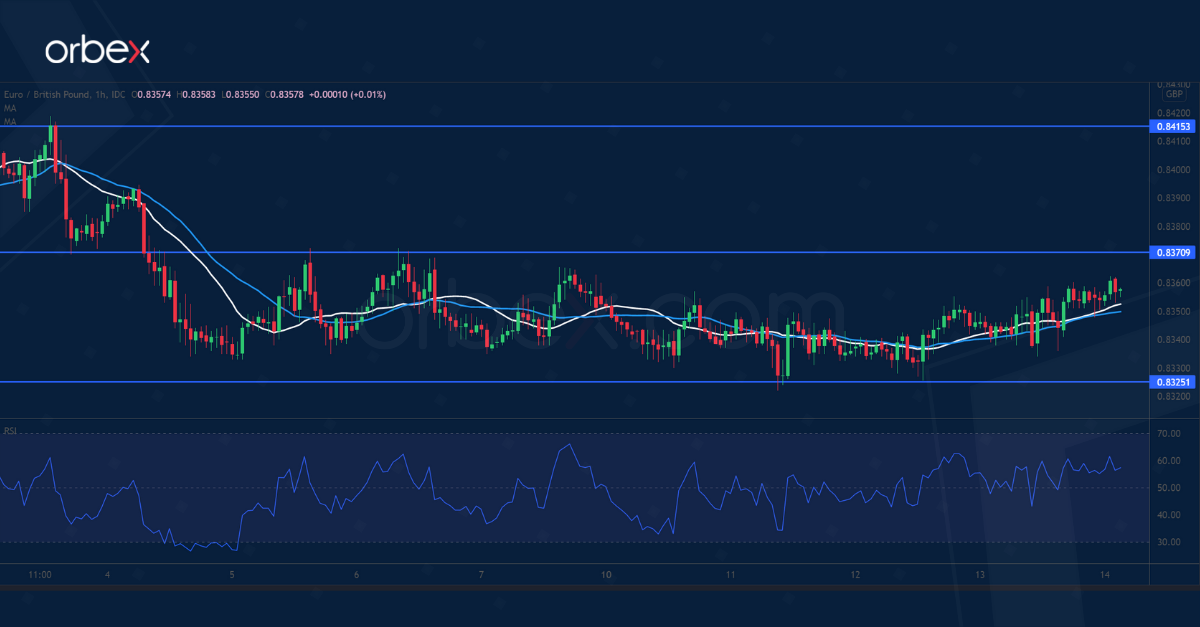Click the opening price value 0.83574
The image size is (1200, 627).
pyautogui.click(x=153, y=94)
